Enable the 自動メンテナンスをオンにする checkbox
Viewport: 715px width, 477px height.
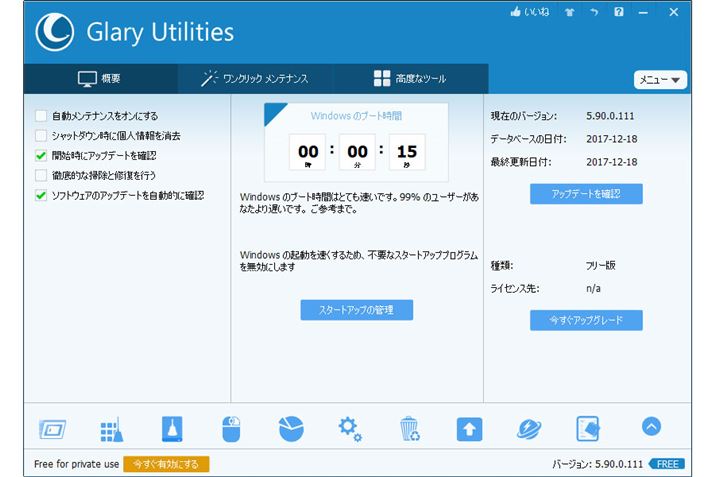click(x=41, y=116)
